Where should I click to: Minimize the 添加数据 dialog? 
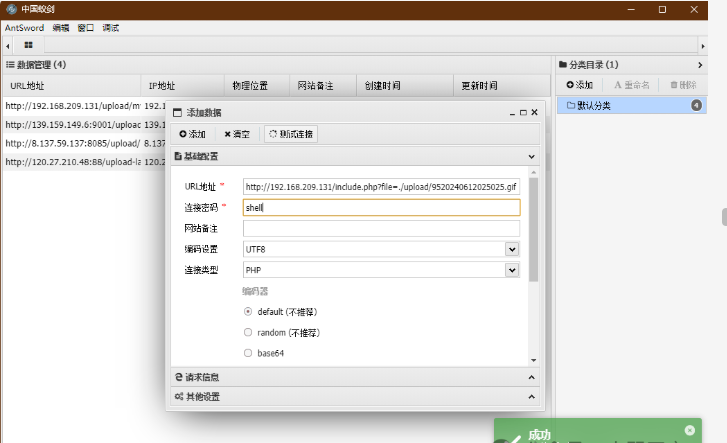pos(512,113)
